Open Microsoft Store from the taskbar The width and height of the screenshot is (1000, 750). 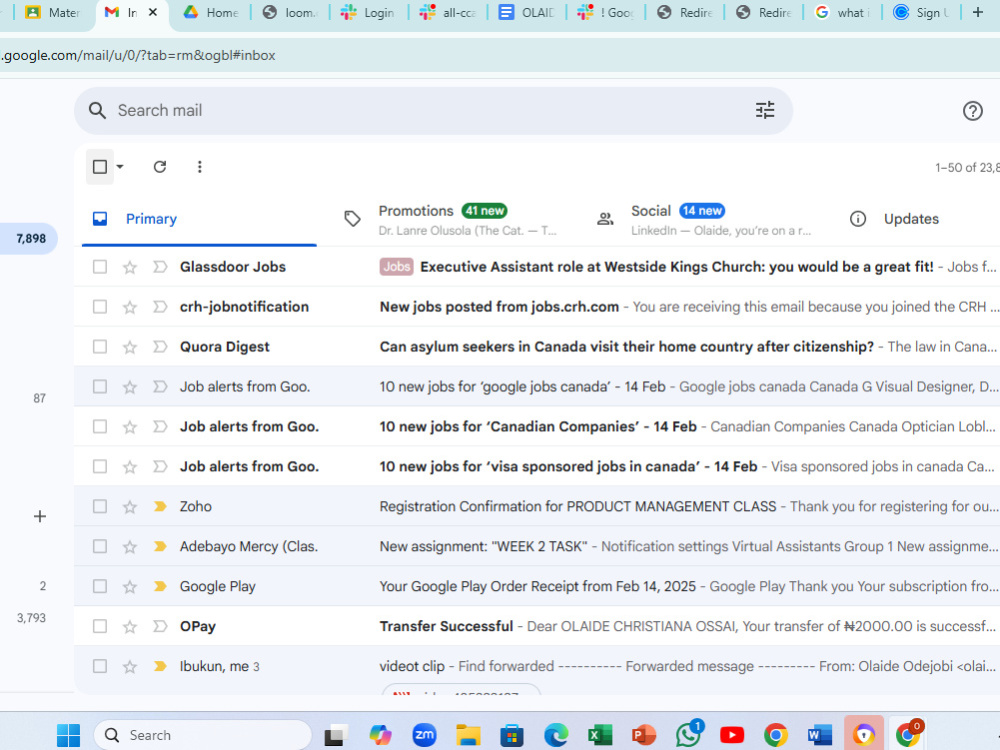(x=511, y=735)
